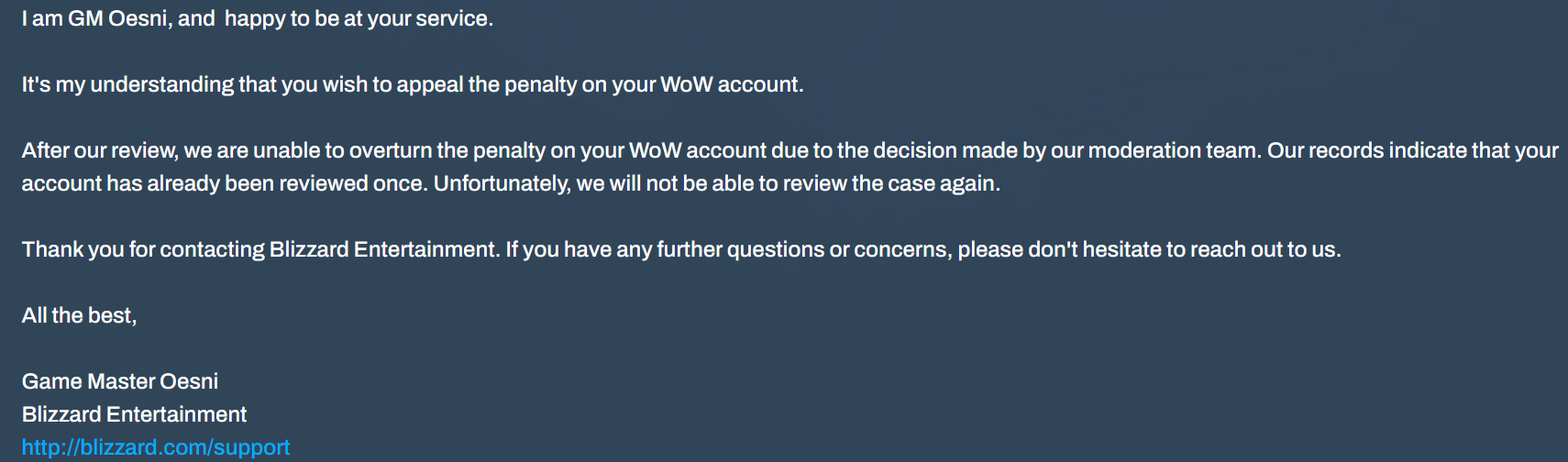Click the sentence starting "Unfortunately, we will not"
The width and height of the screenshot is (1568, 462).
(716, 183)
